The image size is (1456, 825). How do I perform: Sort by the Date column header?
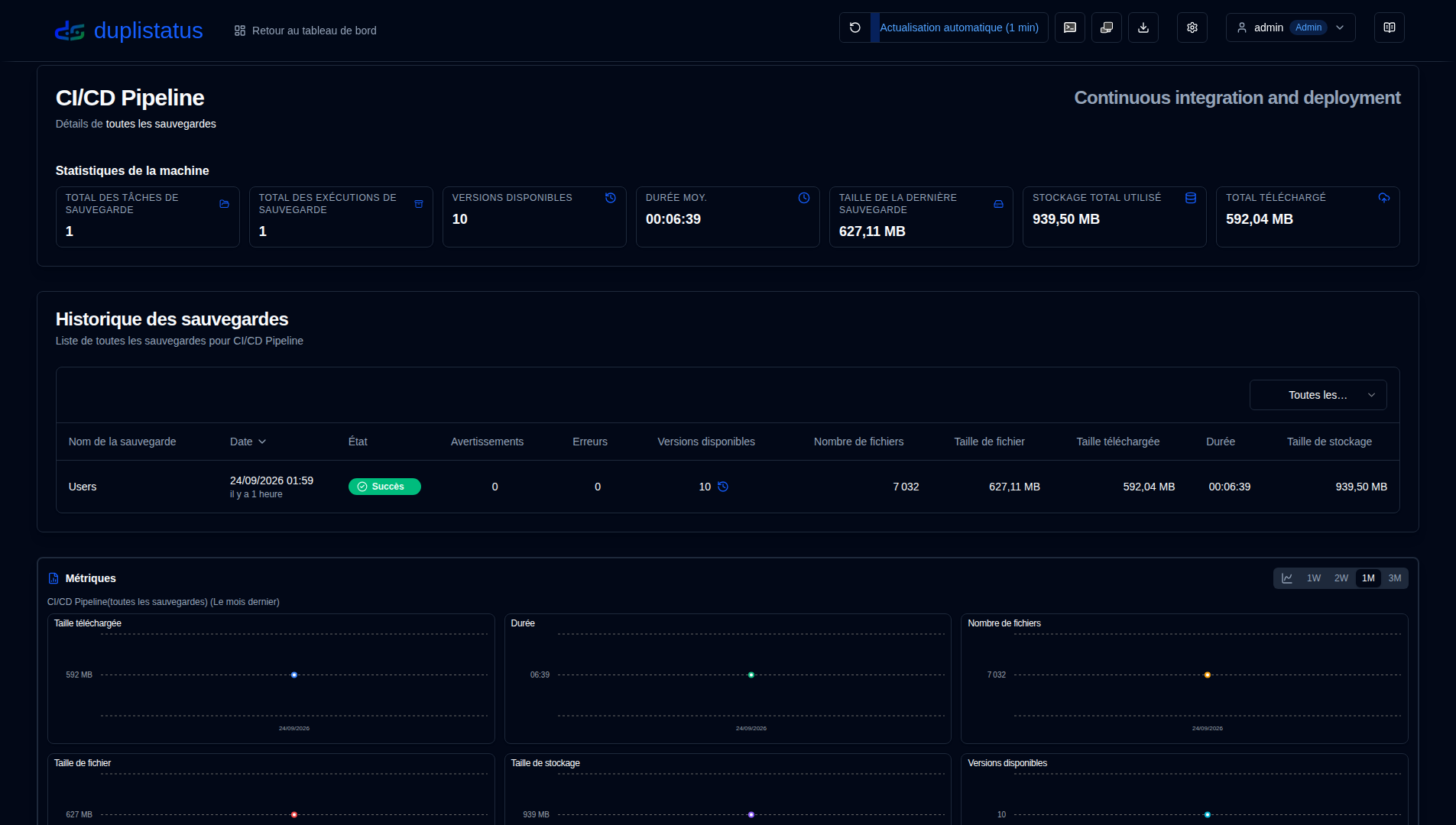pyautogui.click(x=248, y=442)
